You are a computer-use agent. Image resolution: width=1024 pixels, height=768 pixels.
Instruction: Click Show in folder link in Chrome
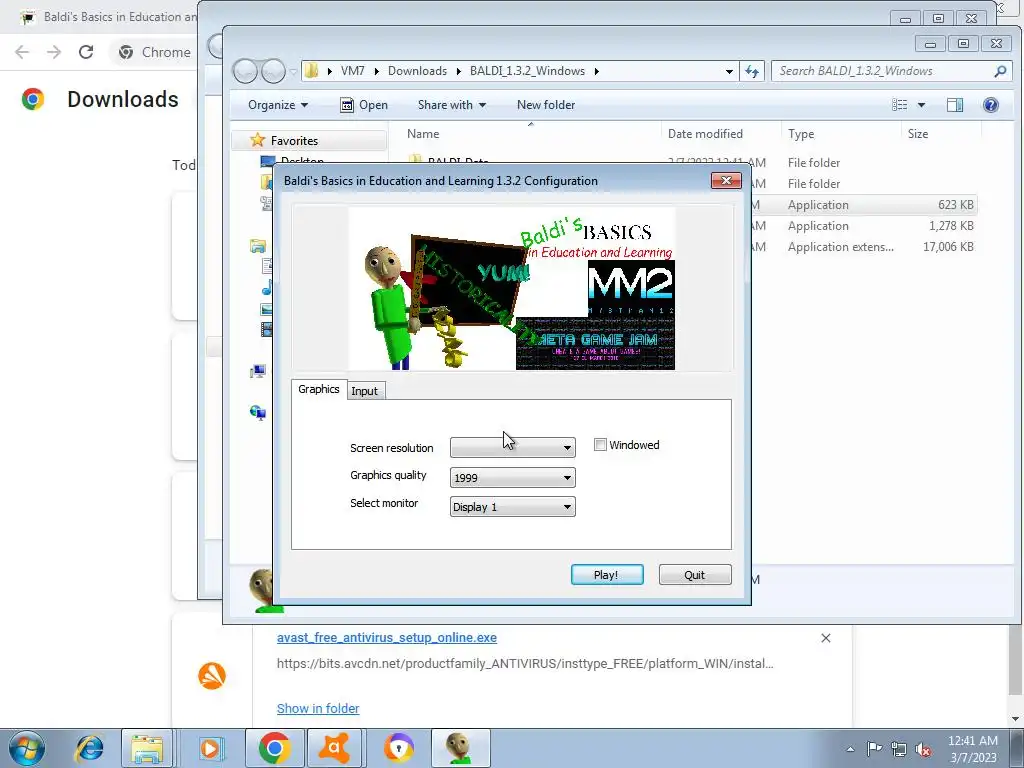318,709
